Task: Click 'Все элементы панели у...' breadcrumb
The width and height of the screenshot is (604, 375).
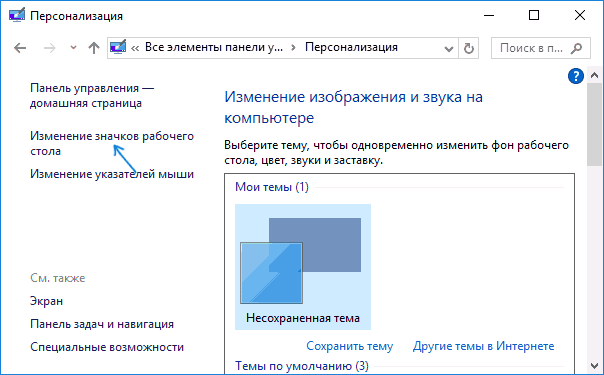Action: (x=214, y=47)
